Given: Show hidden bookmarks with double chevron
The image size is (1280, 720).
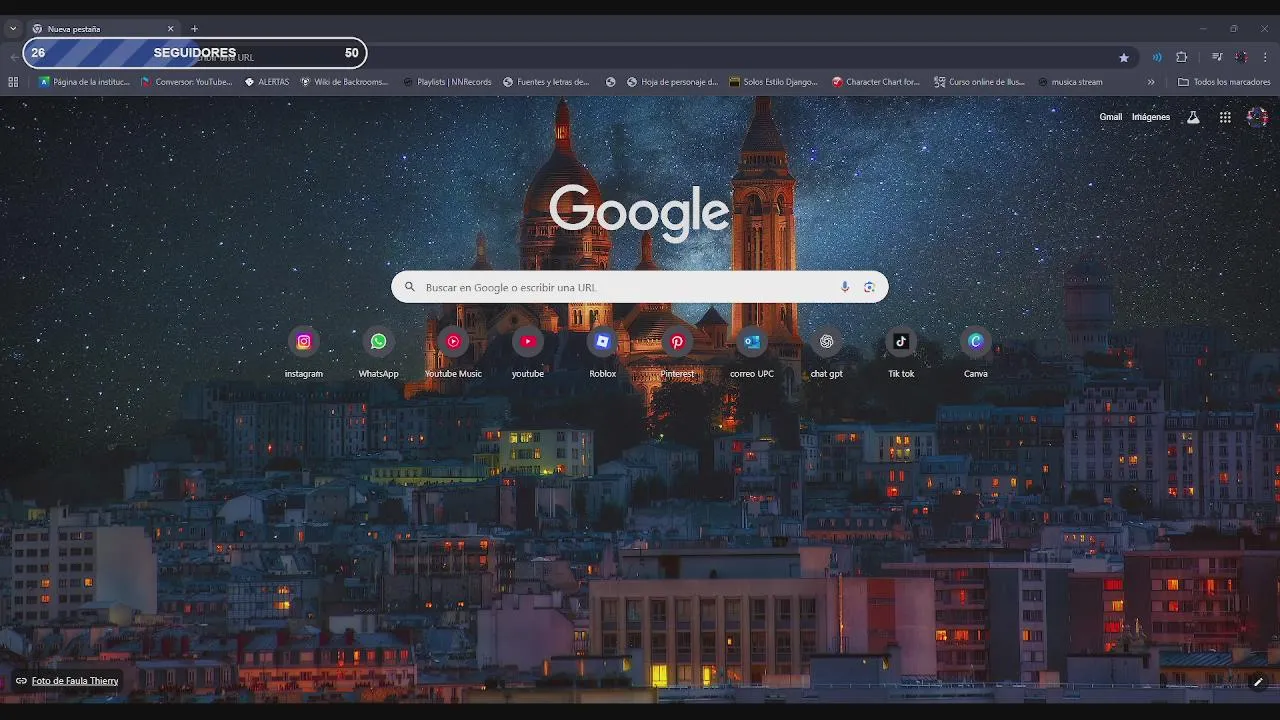Looking at the screenshot, I should (x=1151, y=82).
